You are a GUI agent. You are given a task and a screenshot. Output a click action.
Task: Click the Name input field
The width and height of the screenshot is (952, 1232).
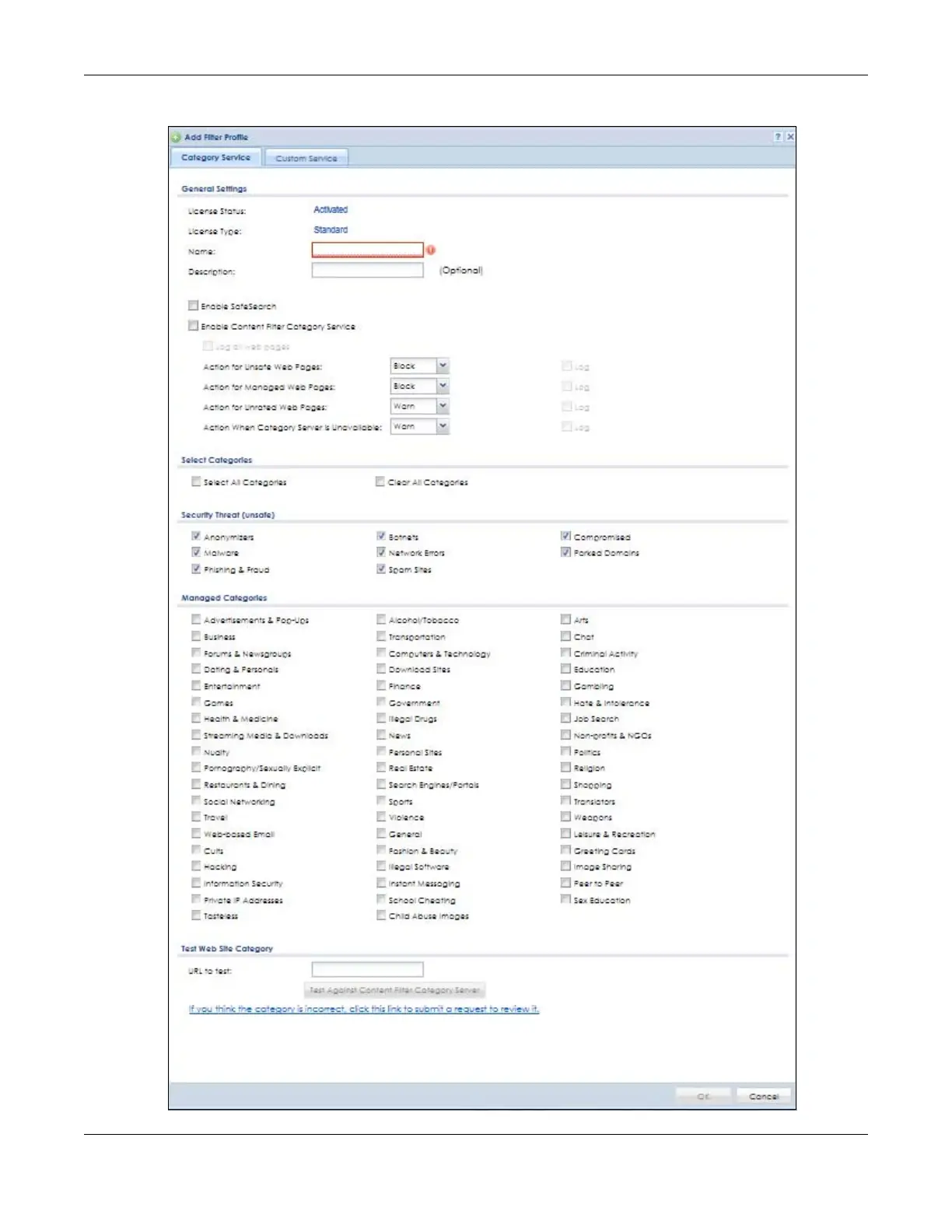click(368, 250)
